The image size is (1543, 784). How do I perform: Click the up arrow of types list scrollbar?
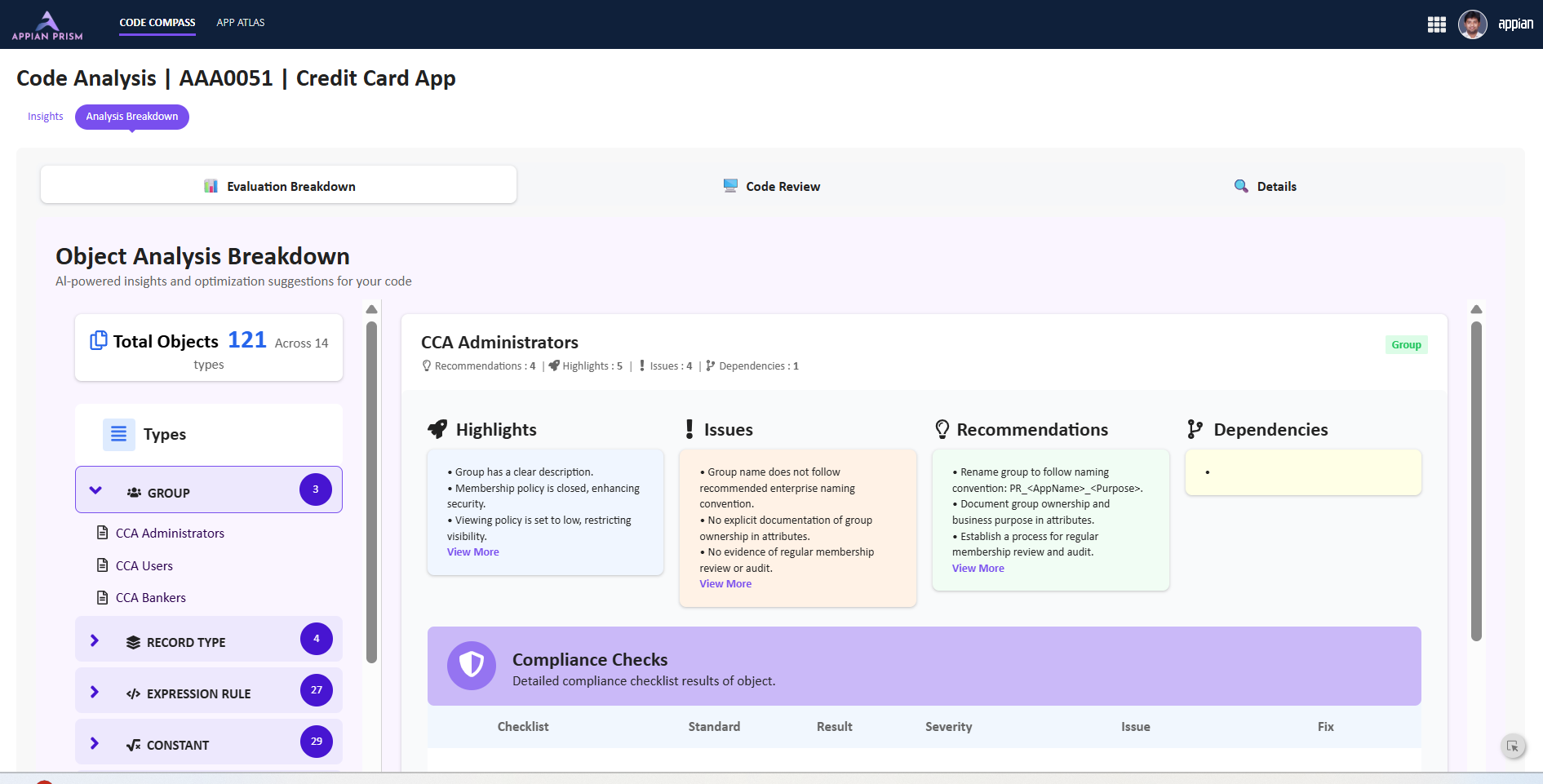(x=372, y=309)
